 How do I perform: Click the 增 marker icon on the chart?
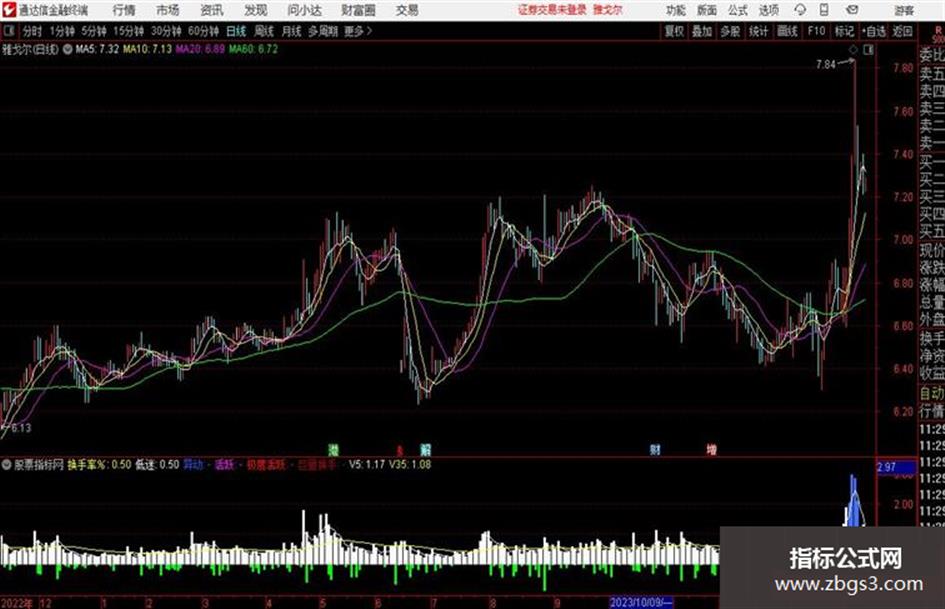point(712,450)
